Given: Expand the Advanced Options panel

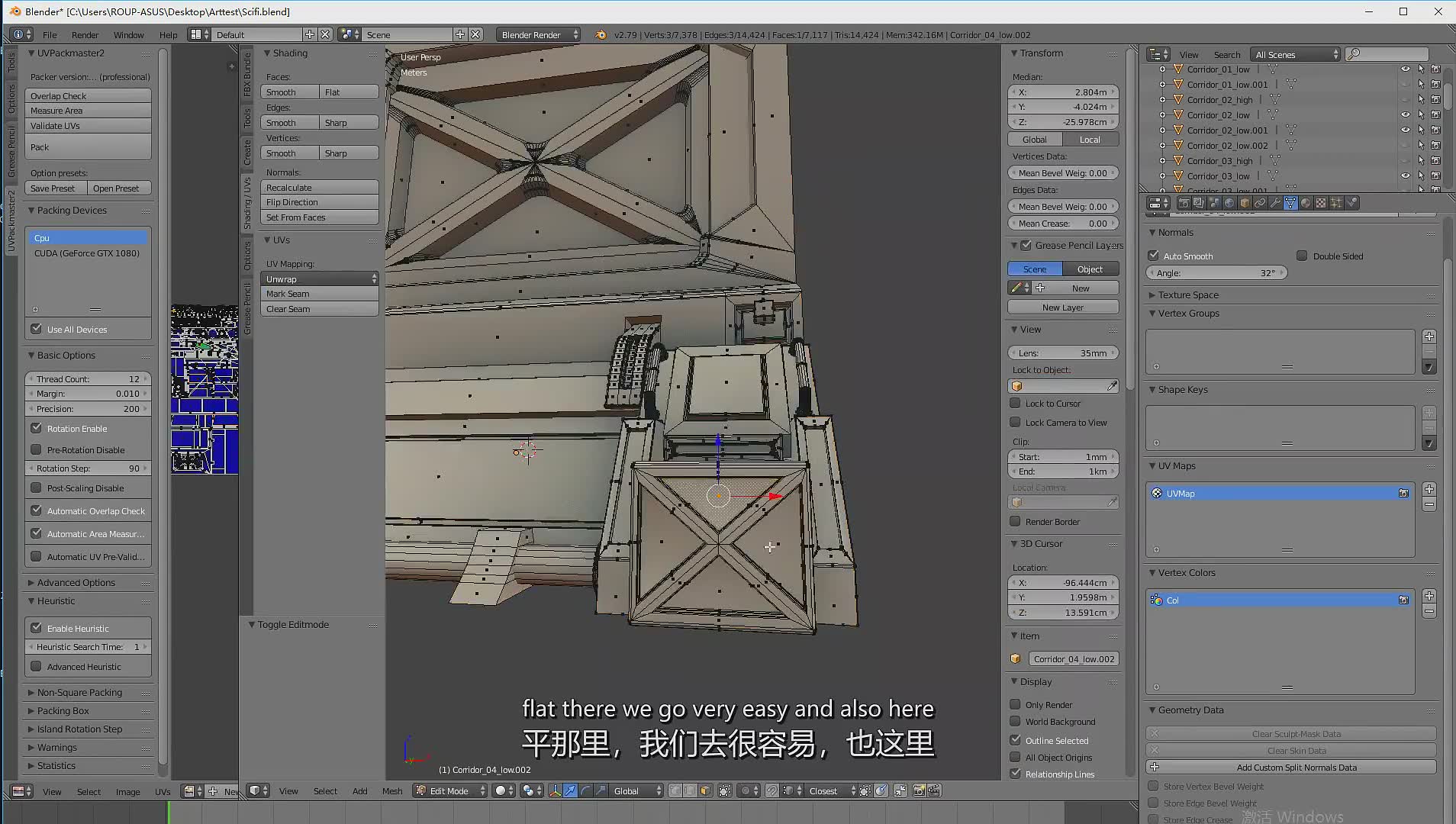Looking at the screenshot, I should click(76, 582).
